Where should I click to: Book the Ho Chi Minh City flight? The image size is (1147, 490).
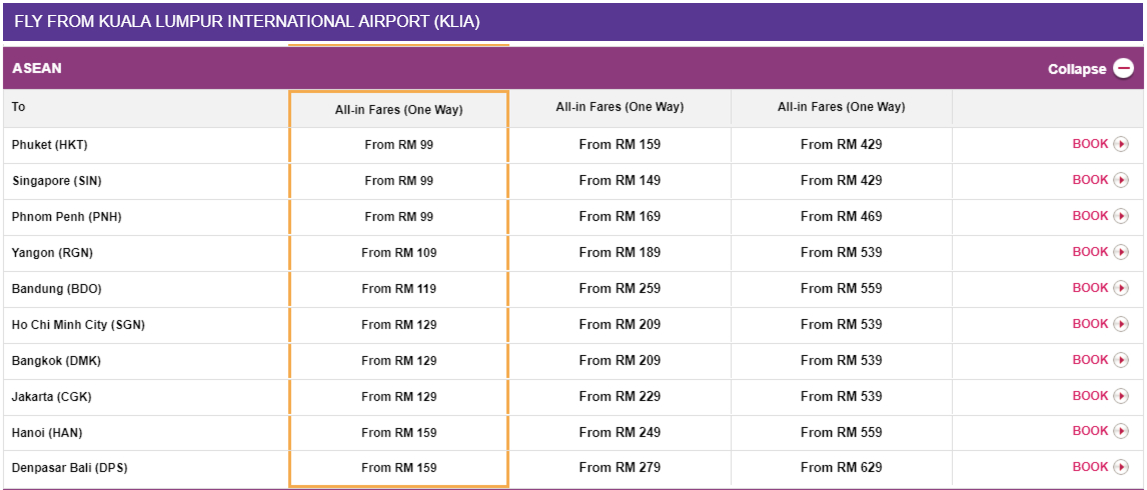pos(1090,324)
